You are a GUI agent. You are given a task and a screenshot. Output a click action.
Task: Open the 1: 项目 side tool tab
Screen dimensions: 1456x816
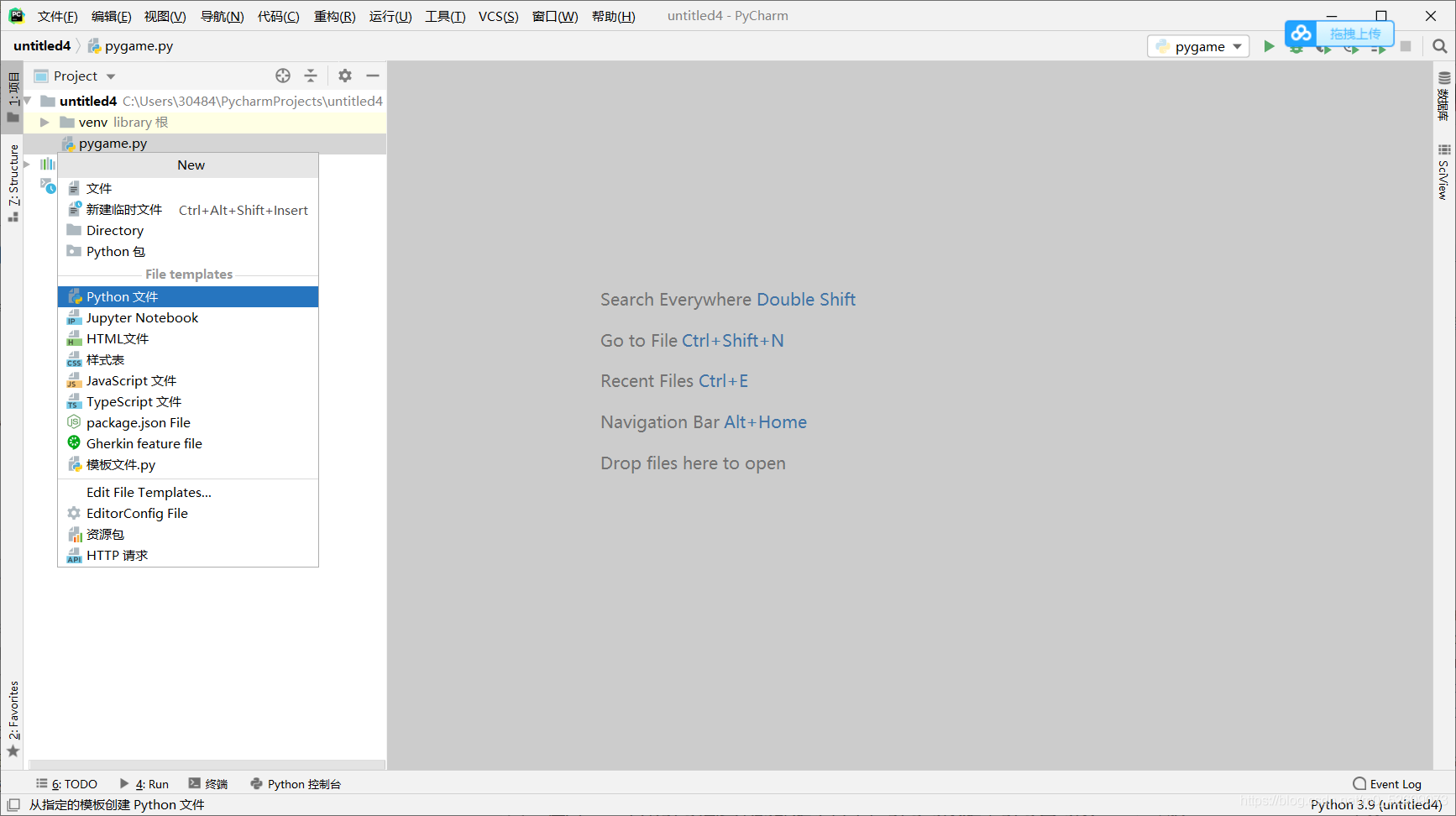tap(13, 97)
